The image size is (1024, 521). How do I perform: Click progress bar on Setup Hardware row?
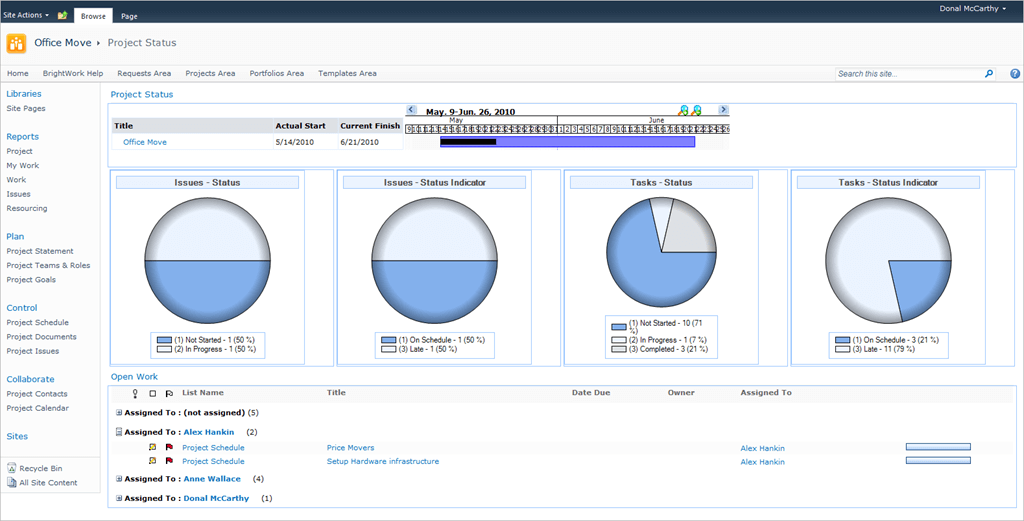point(938,460)
